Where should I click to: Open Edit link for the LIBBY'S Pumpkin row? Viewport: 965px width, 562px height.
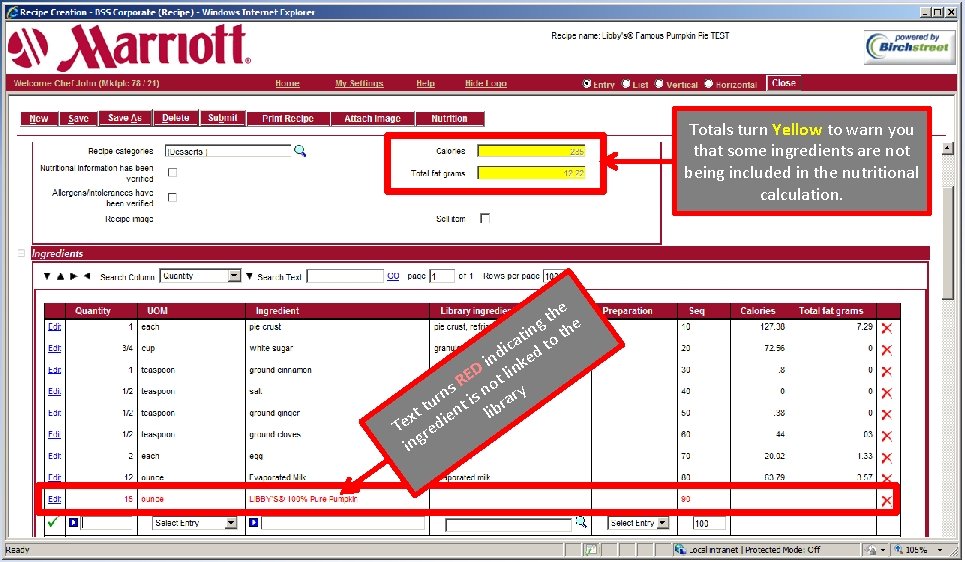54,499
